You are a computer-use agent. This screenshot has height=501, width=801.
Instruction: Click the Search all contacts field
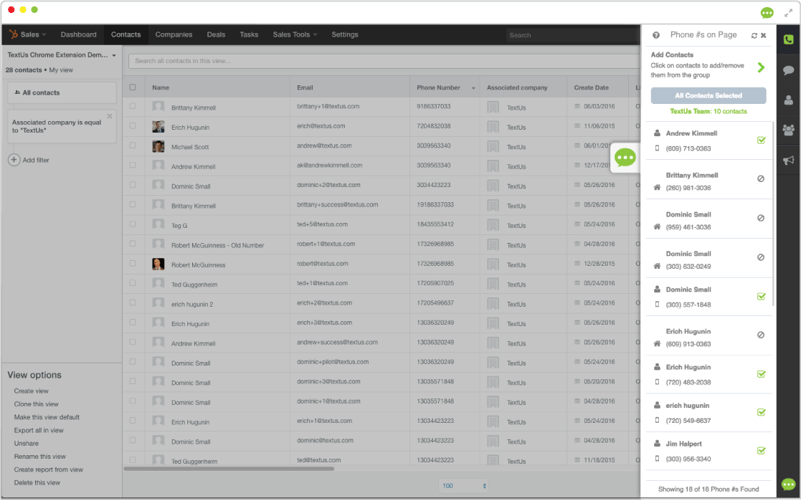[383, 61]
